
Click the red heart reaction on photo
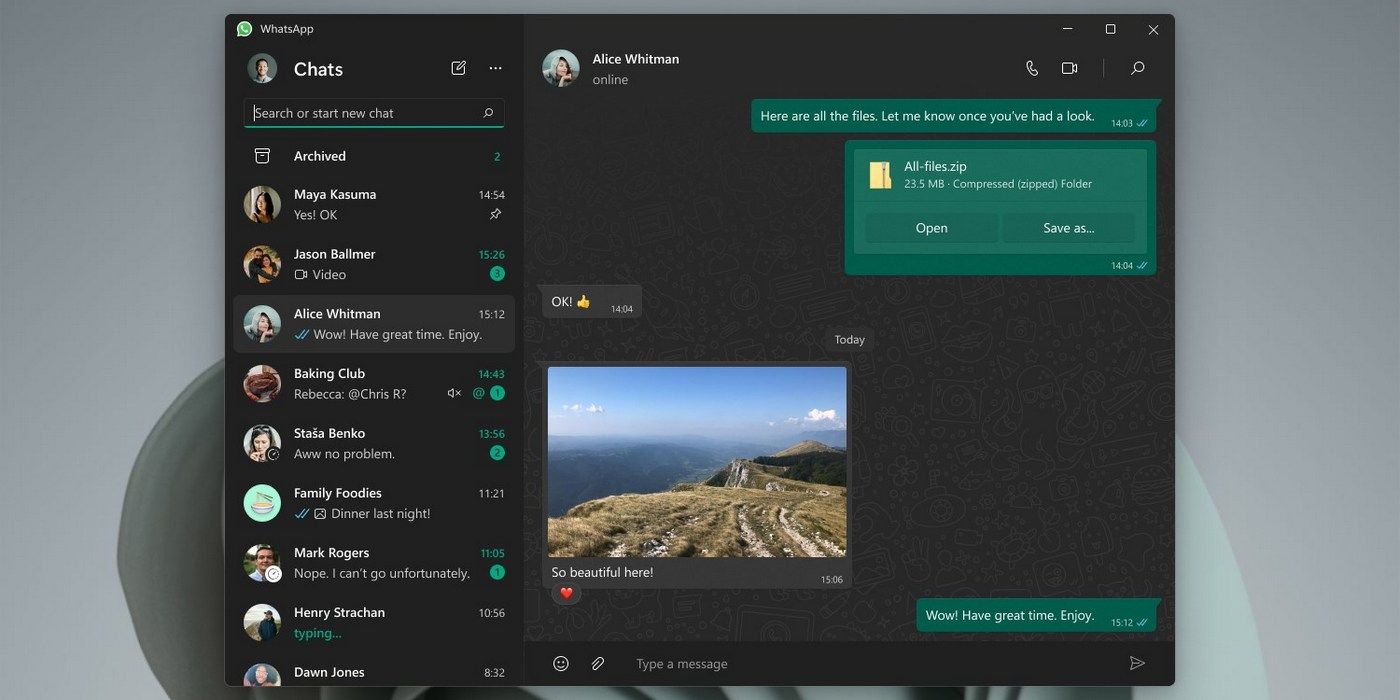point(566,594)
